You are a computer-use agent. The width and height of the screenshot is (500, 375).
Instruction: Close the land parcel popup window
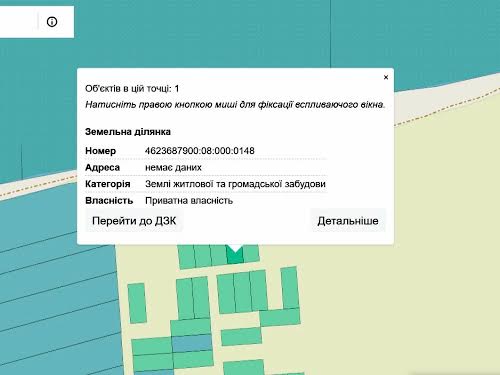pyautogui.click(x=386, y=77)
